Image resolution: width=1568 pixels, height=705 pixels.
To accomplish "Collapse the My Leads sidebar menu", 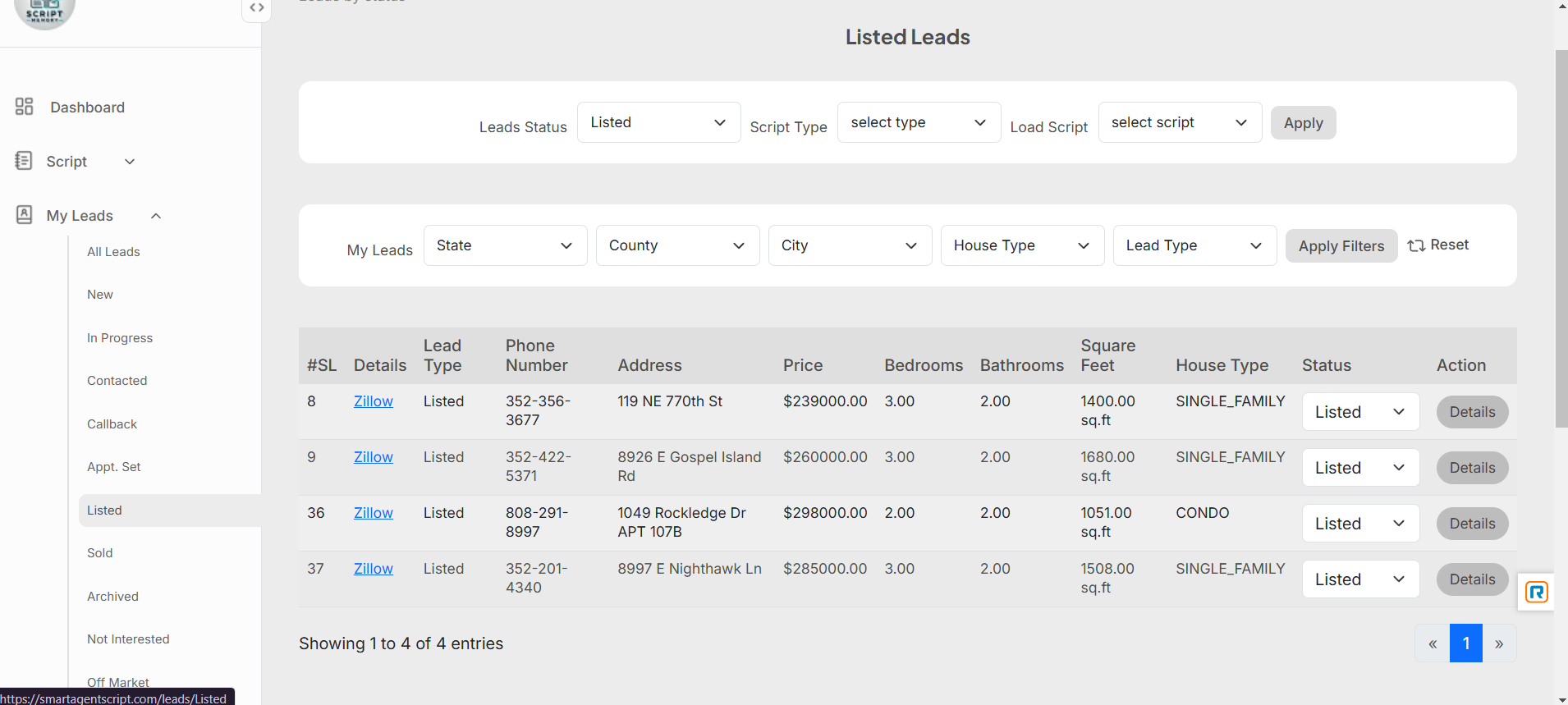I will click(x=156, y=216).
